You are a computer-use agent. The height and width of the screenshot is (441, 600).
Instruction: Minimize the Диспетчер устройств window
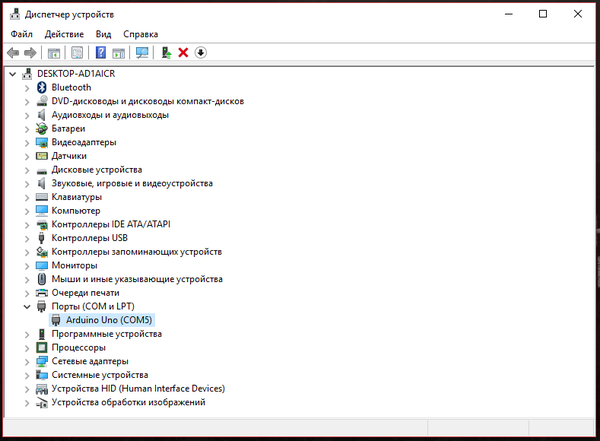pyautogui.click(x=509, y=14)
